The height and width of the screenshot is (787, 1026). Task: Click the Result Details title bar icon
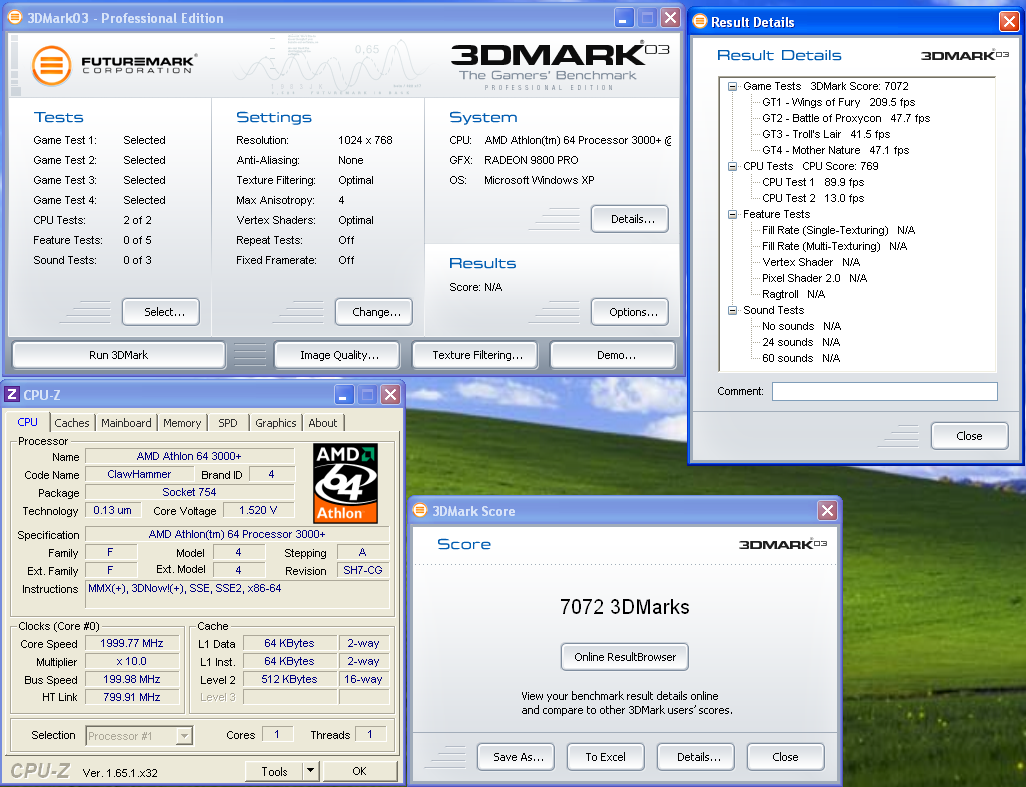tap(699, 22)
